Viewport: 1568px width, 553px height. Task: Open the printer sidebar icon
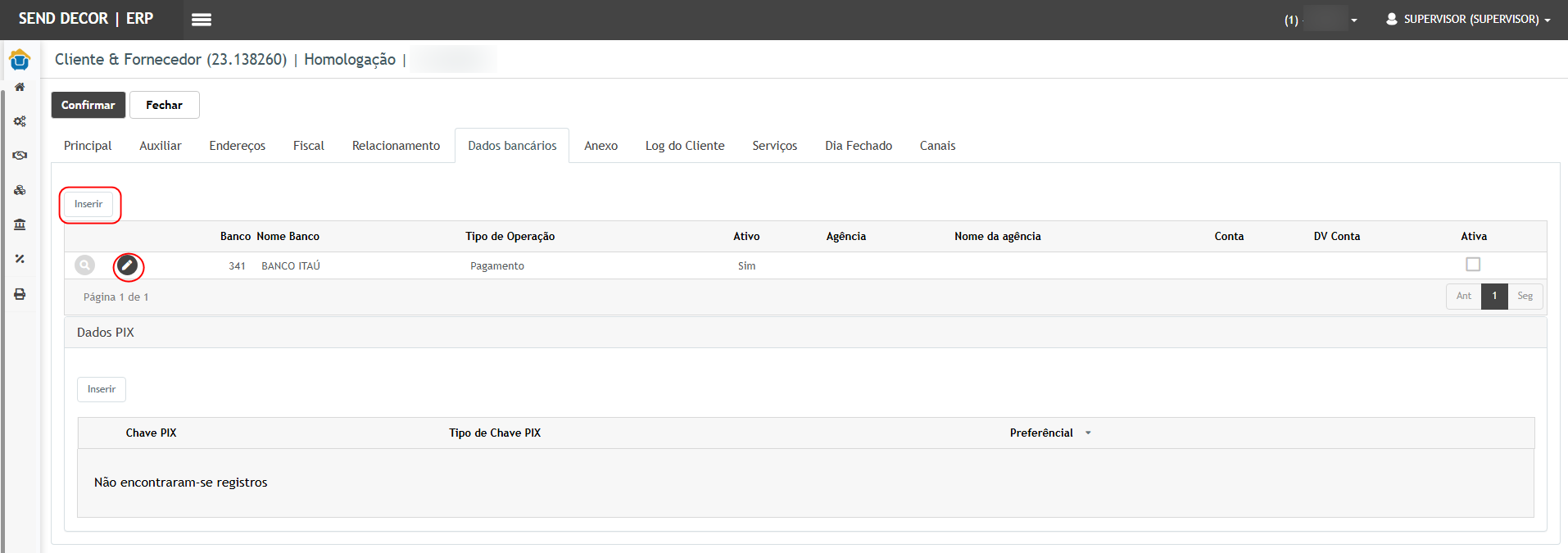click(x=20, y=294)
